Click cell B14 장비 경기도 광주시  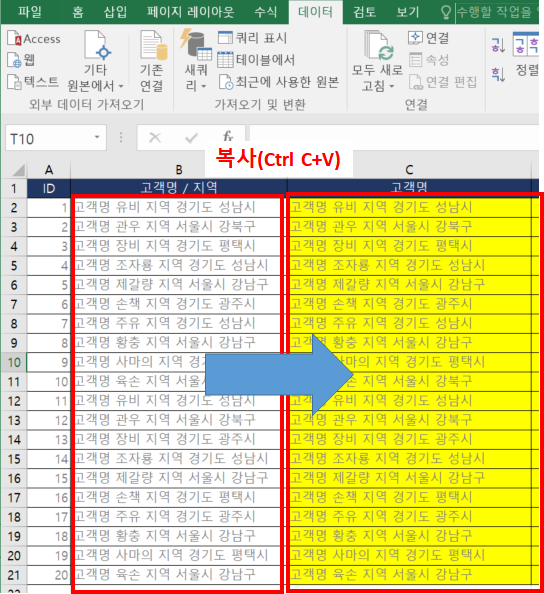tap(179, 439)
